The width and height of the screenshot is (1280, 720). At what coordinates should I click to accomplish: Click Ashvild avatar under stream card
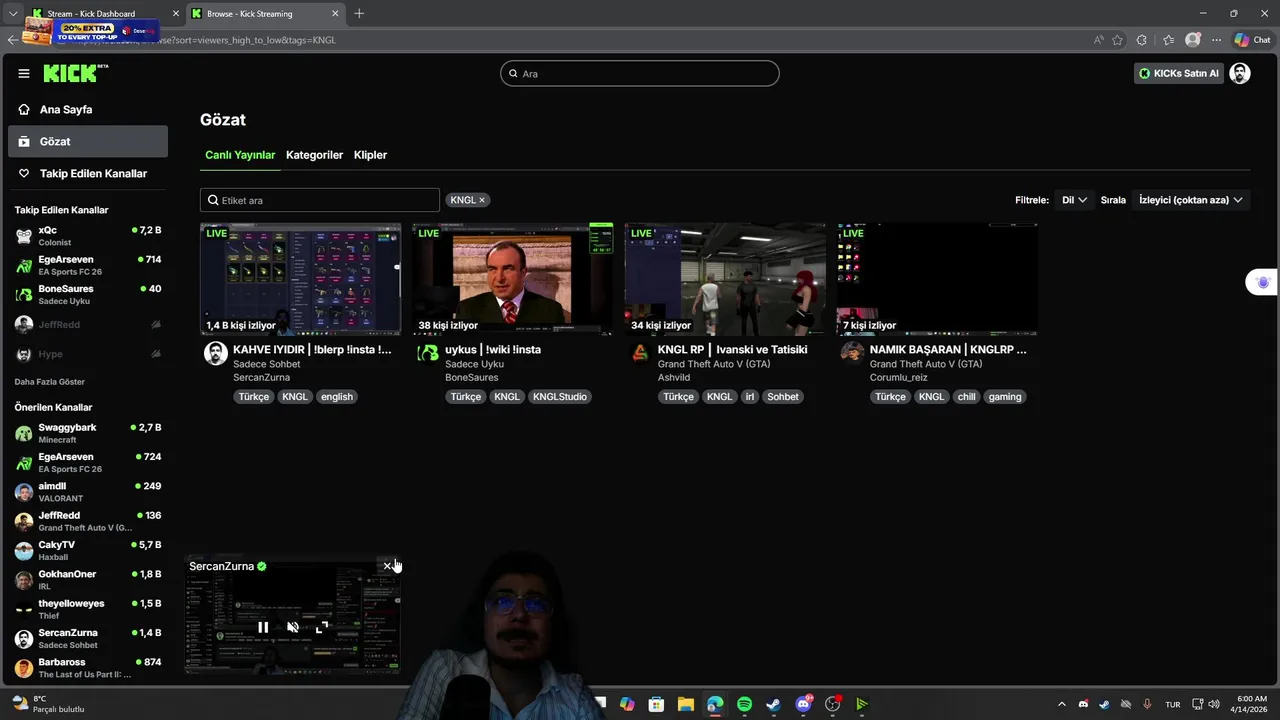(640, 353)
